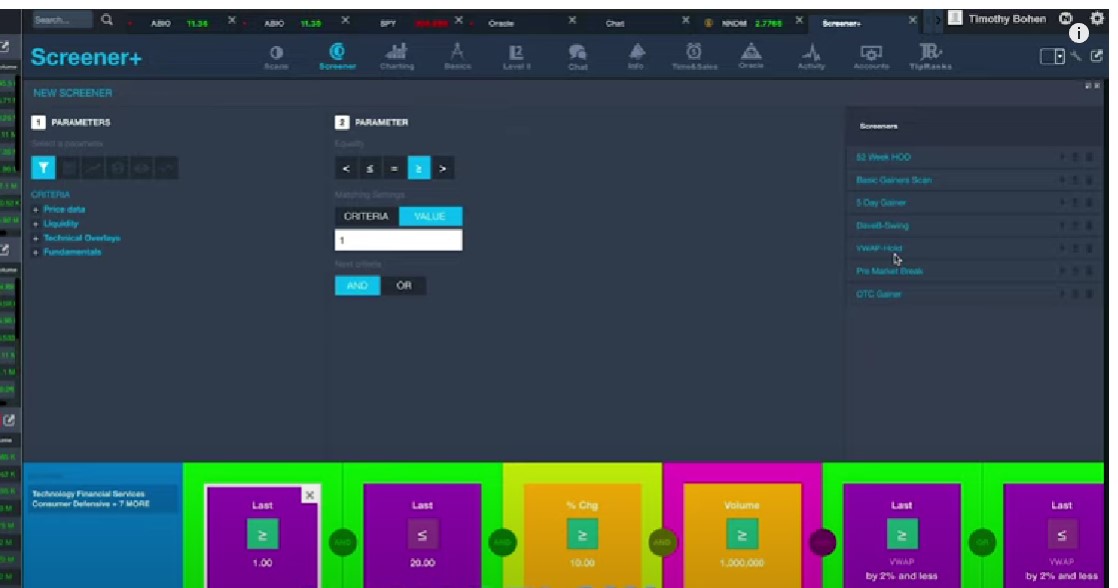The height and width of the screenshot is (588, 1118).
Task: Open the TipRanks tool
Action: (930, 57)
